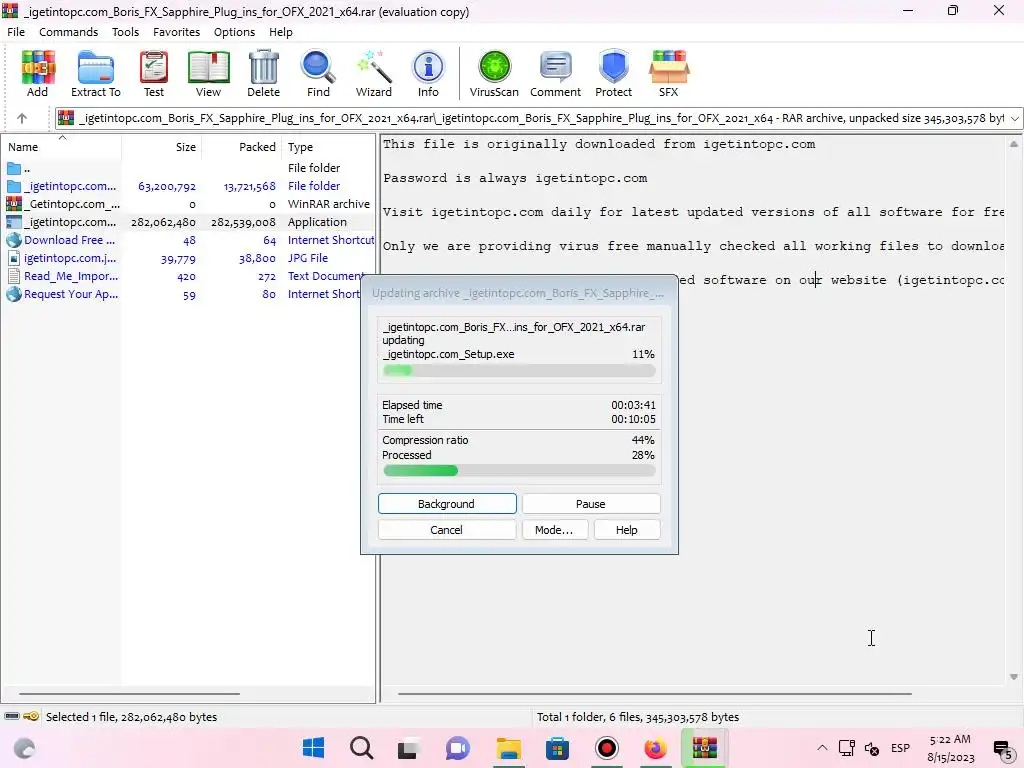Select Read_Me_Important text document
The height and width of the screenshot is (768, 1024).
[188, 276]
